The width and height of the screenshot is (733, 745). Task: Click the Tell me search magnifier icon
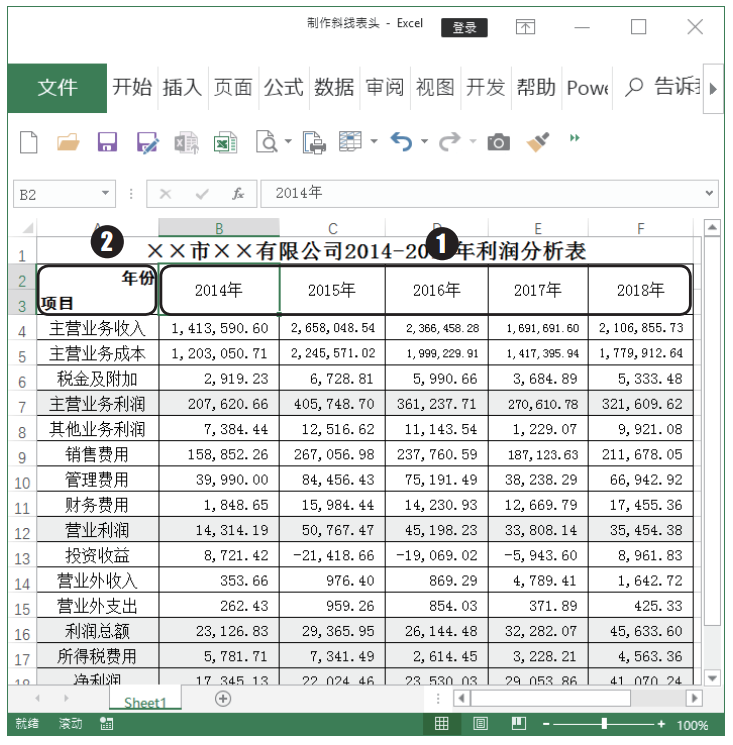coord(634,87)
